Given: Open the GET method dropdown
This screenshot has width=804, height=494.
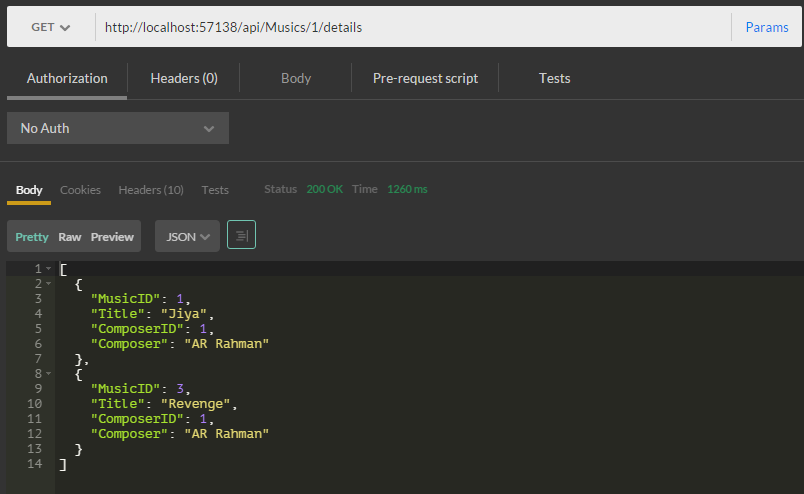Looking at the screenshot, I should coord(51,28).
